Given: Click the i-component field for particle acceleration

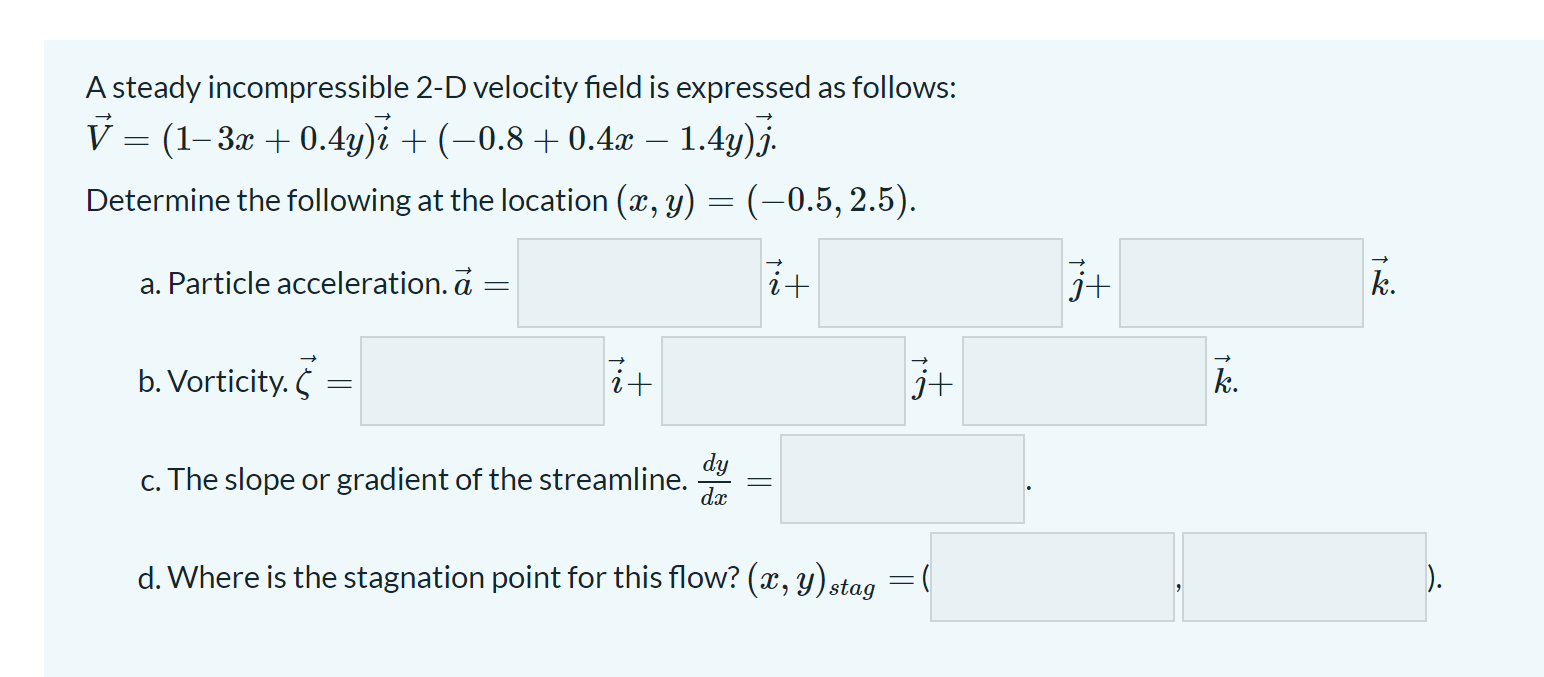Looking at the screenshot, I should coord(637,283).
